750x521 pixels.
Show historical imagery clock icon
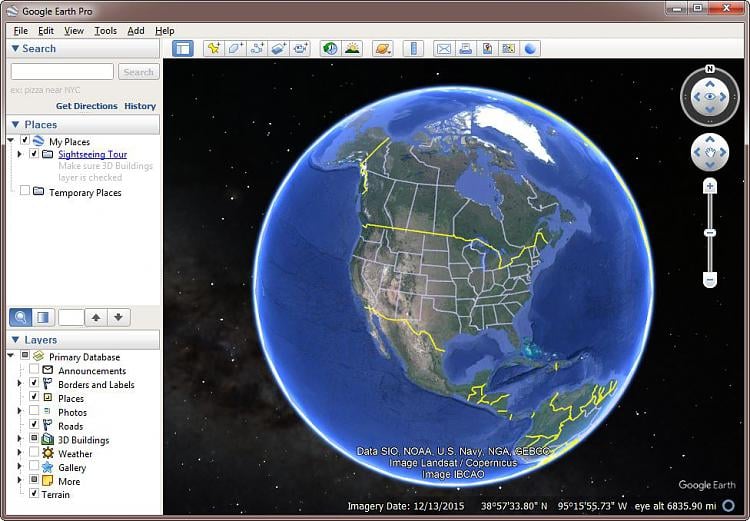330,48
